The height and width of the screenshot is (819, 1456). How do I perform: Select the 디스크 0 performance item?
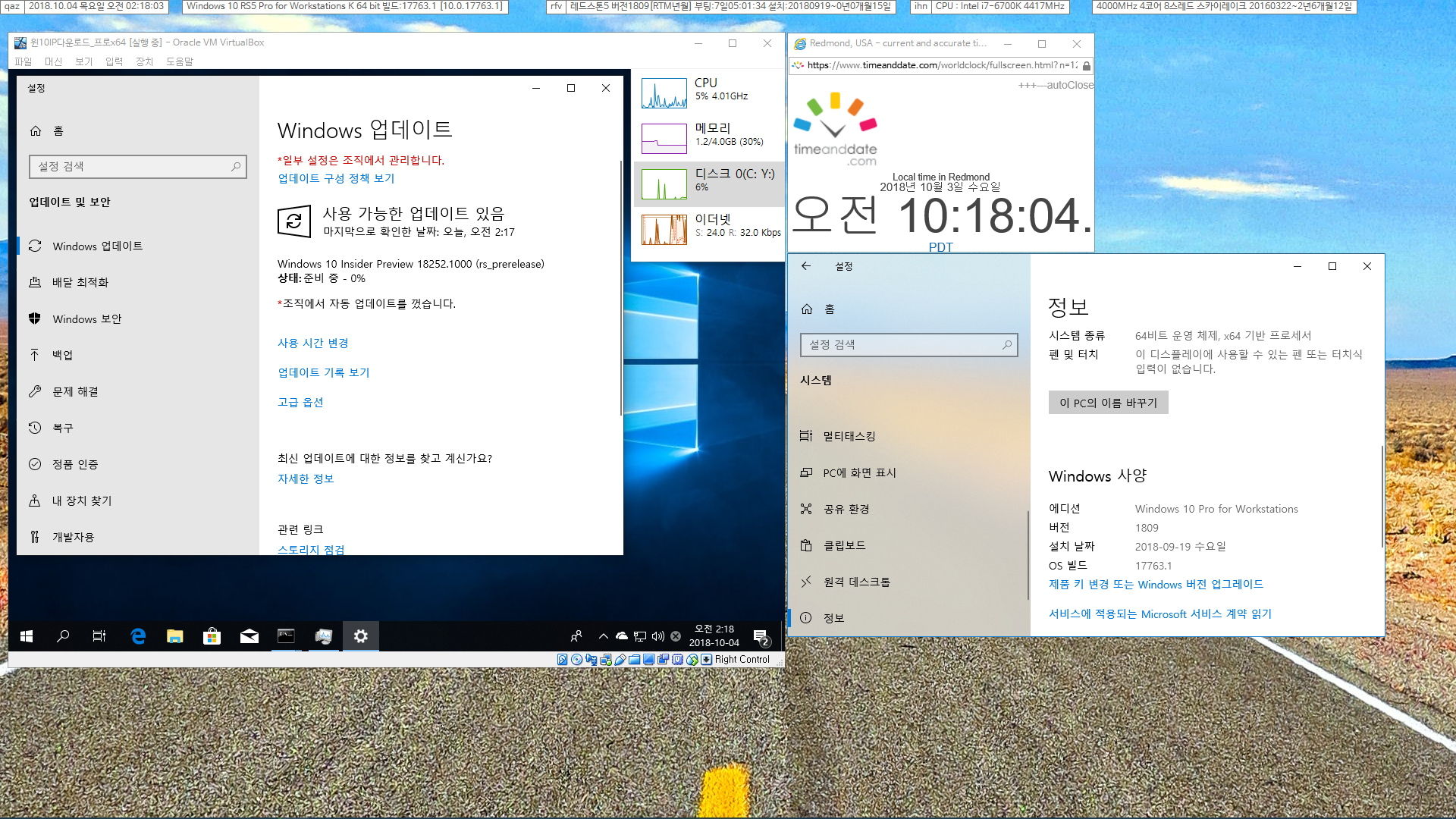pyautogui.click(x=709, y=184)
